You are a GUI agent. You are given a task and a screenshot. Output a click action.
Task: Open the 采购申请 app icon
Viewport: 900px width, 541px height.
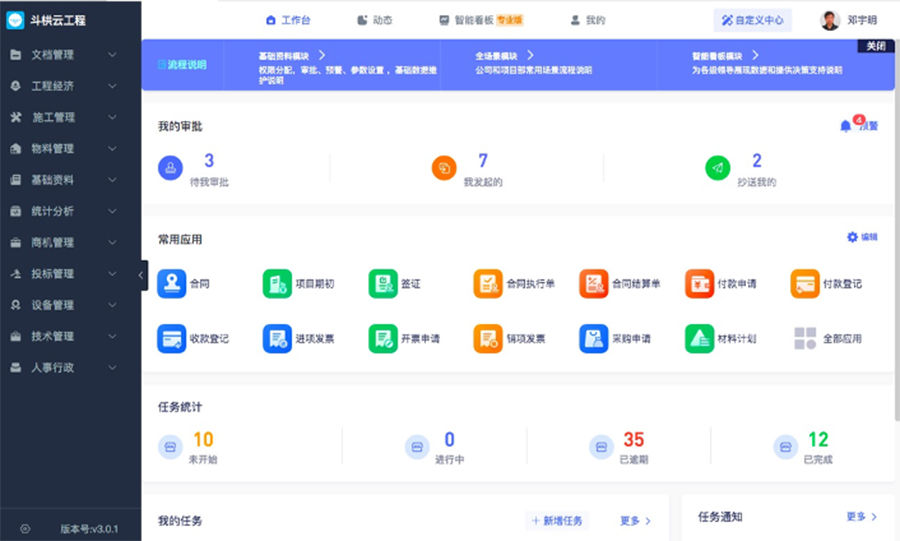click(x=594, y=339)
